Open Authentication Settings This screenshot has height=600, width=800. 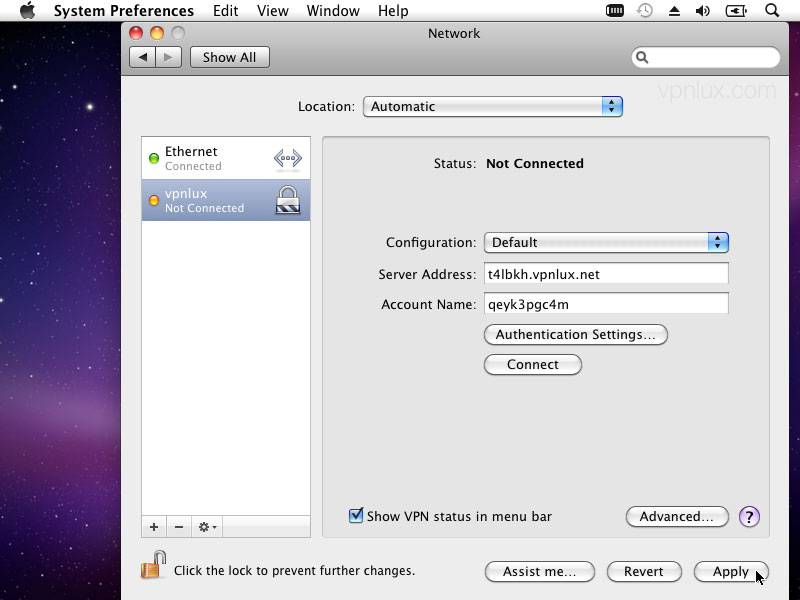point(576,335)
